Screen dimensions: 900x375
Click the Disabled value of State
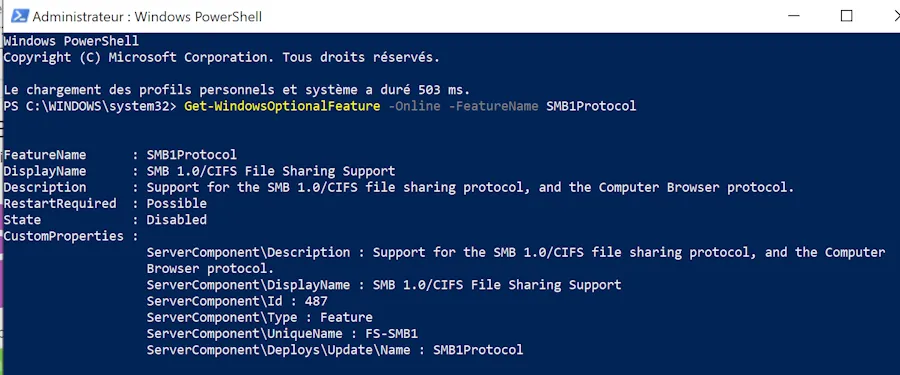(x=176, y=220)
